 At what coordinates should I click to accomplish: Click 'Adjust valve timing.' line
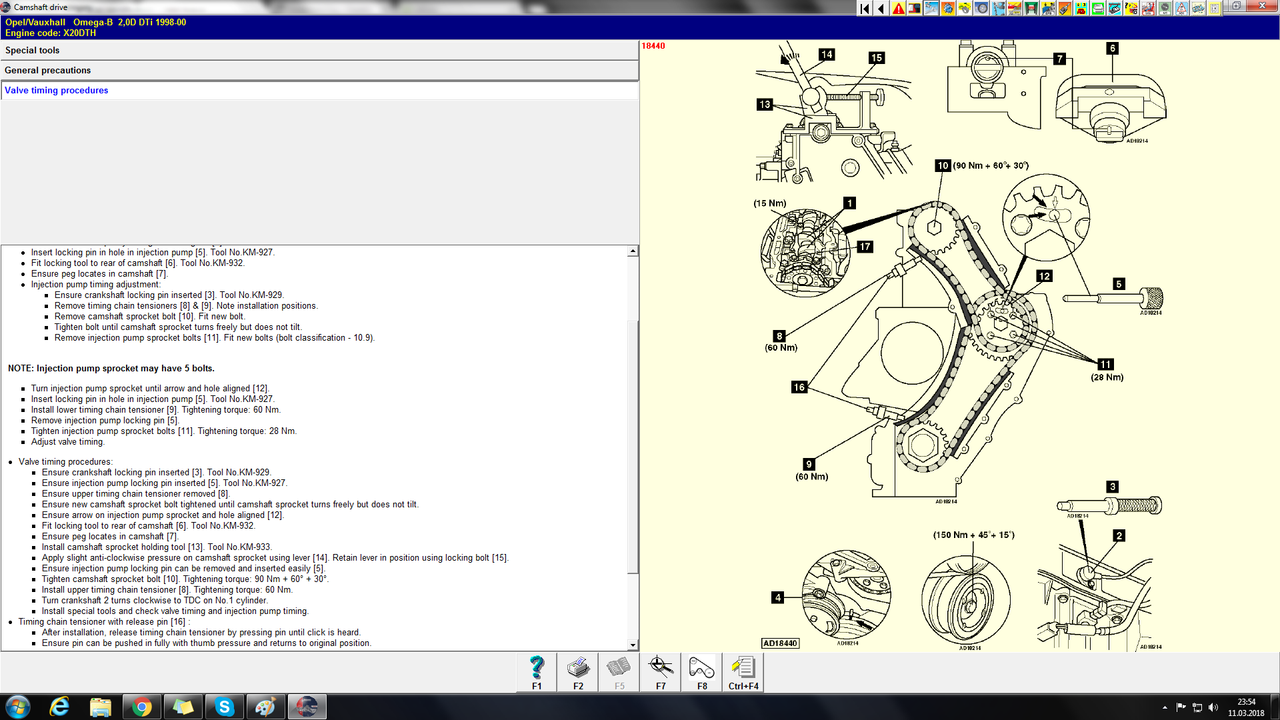coord(68,442)
